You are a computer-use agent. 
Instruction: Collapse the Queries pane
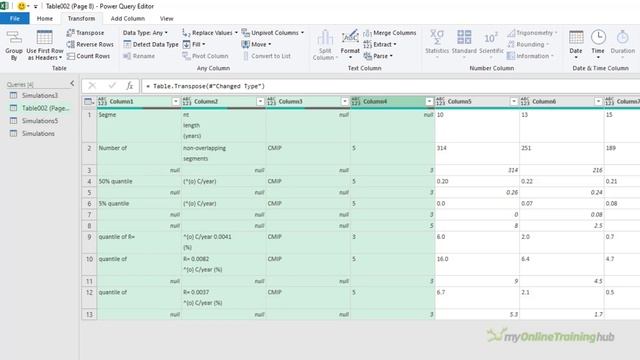72,84
